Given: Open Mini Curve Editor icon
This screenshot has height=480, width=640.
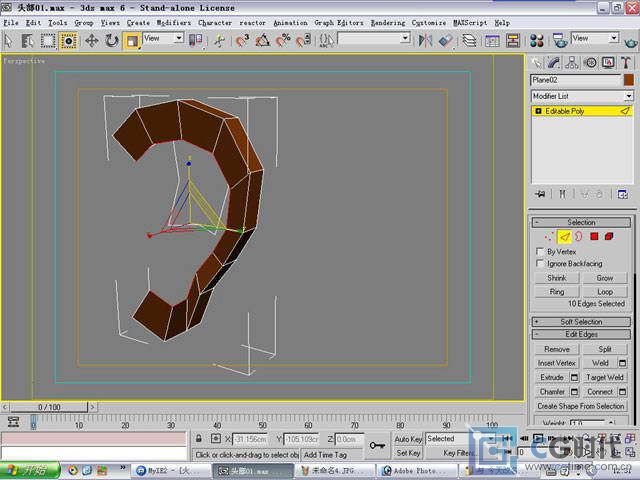Looking at the screenshot, I should coord(13,422).
